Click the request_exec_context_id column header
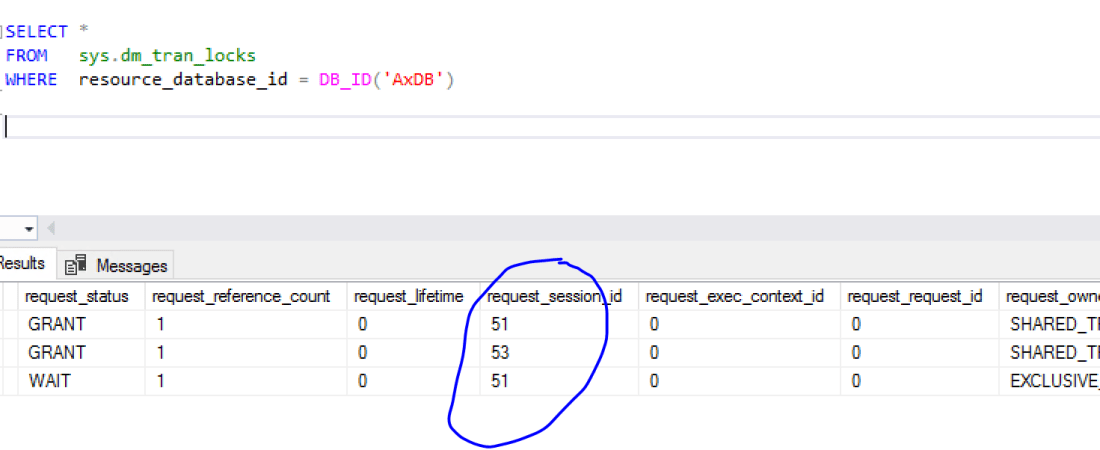 coord(734,296)
